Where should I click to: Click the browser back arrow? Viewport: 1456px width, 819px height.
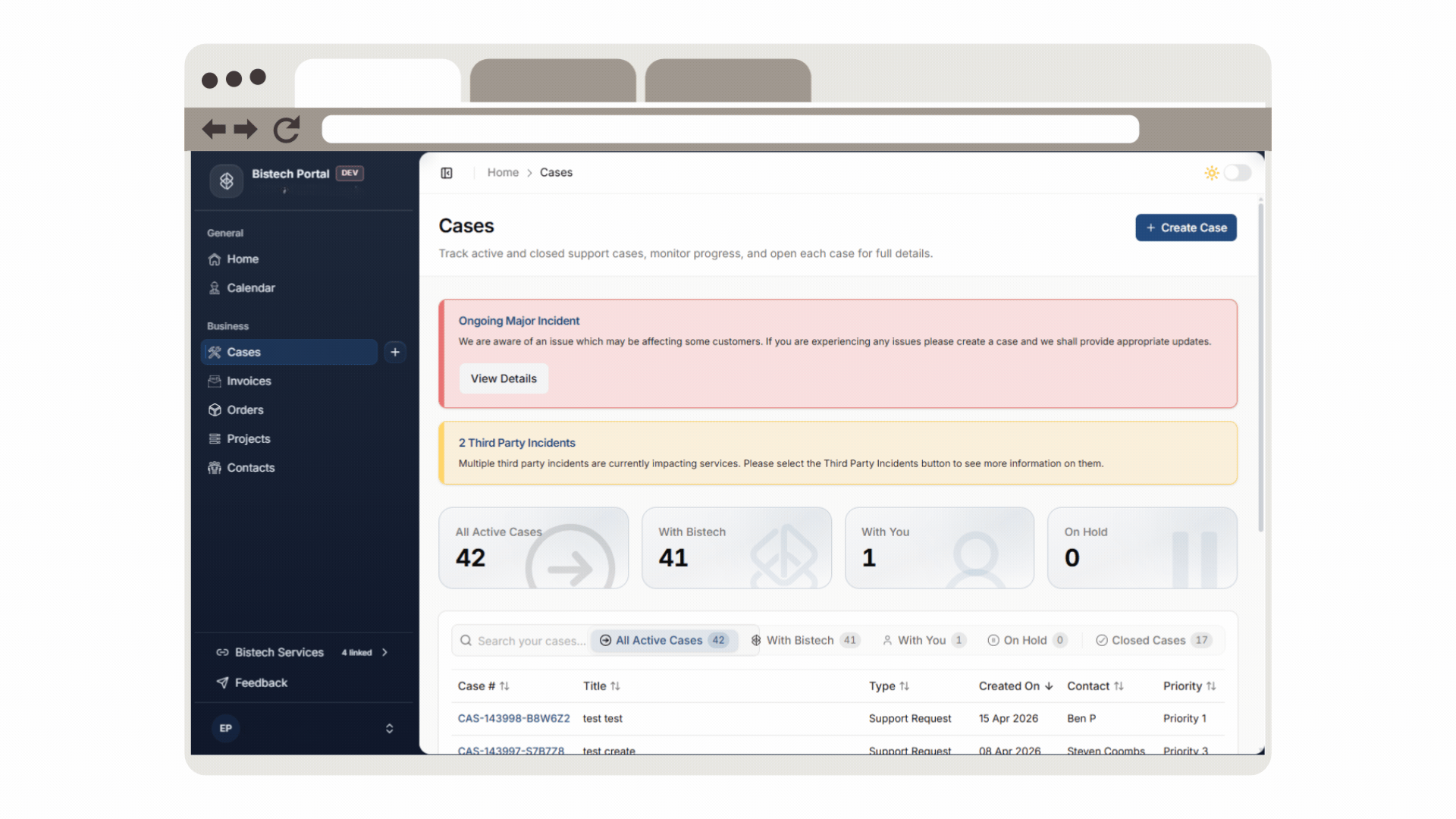point(214,130)
